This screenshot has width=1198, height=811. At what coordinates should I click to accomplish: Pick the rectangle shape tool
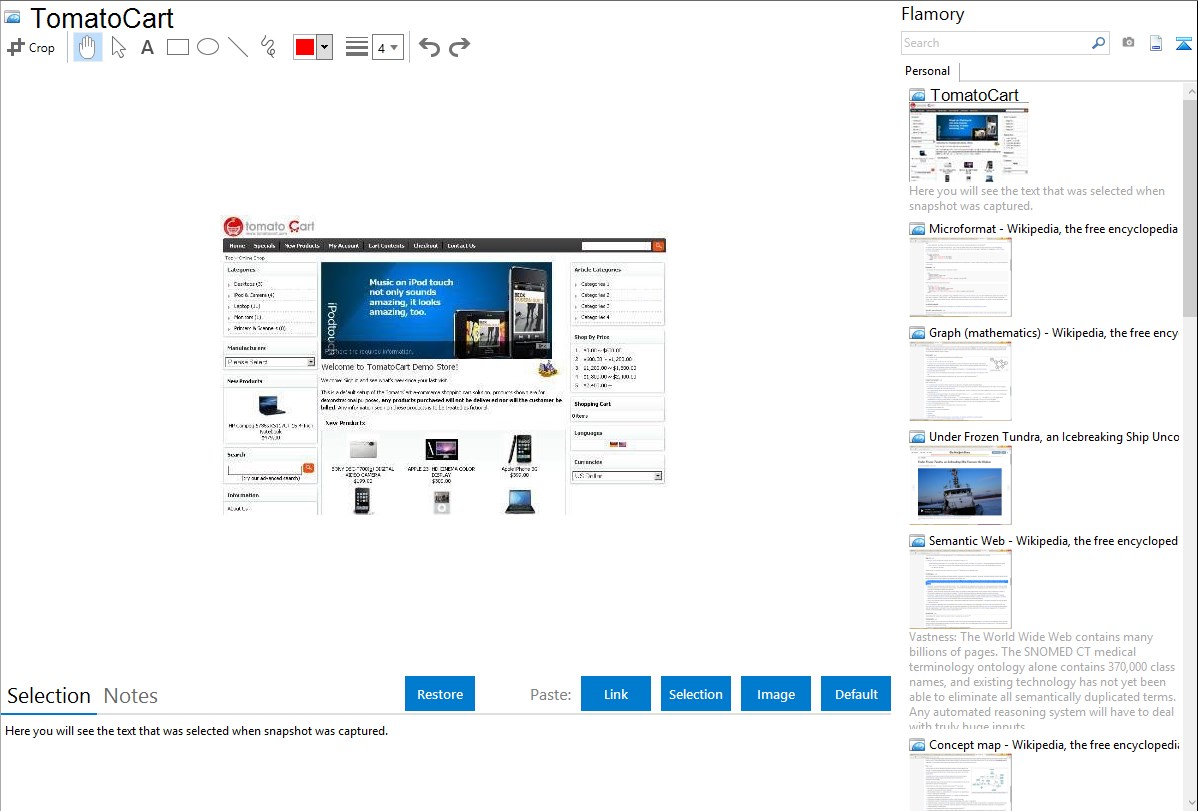coord(178,47)
